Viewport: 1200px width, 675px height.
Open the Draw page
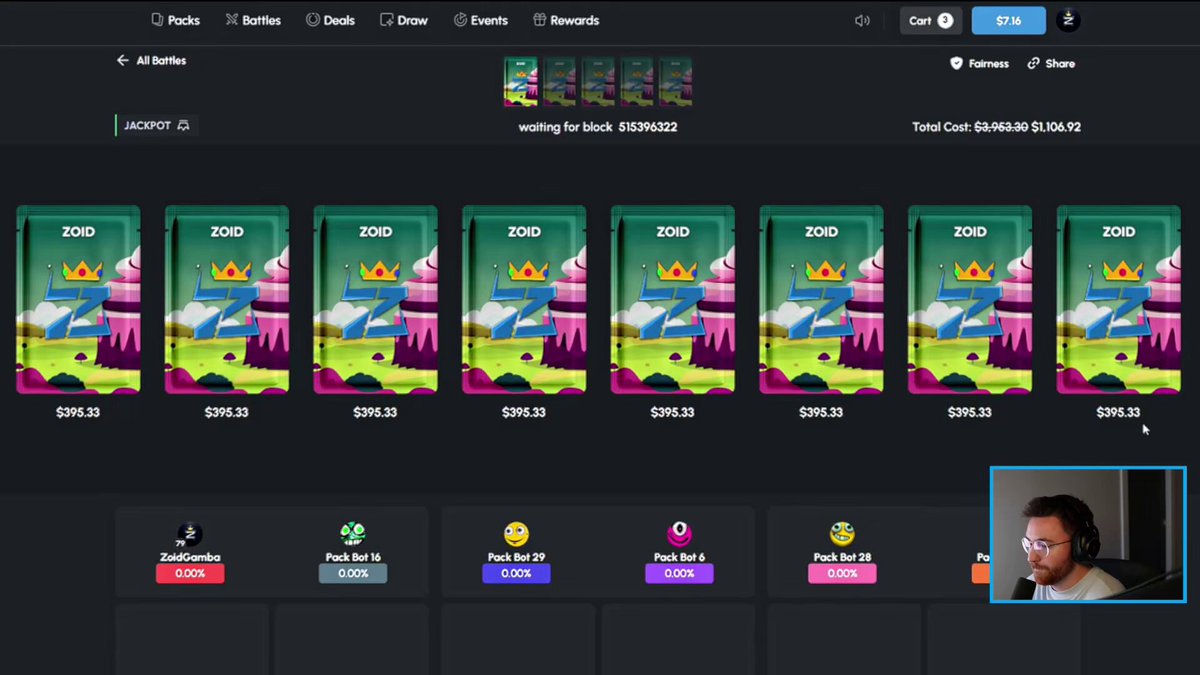(404, 20)
